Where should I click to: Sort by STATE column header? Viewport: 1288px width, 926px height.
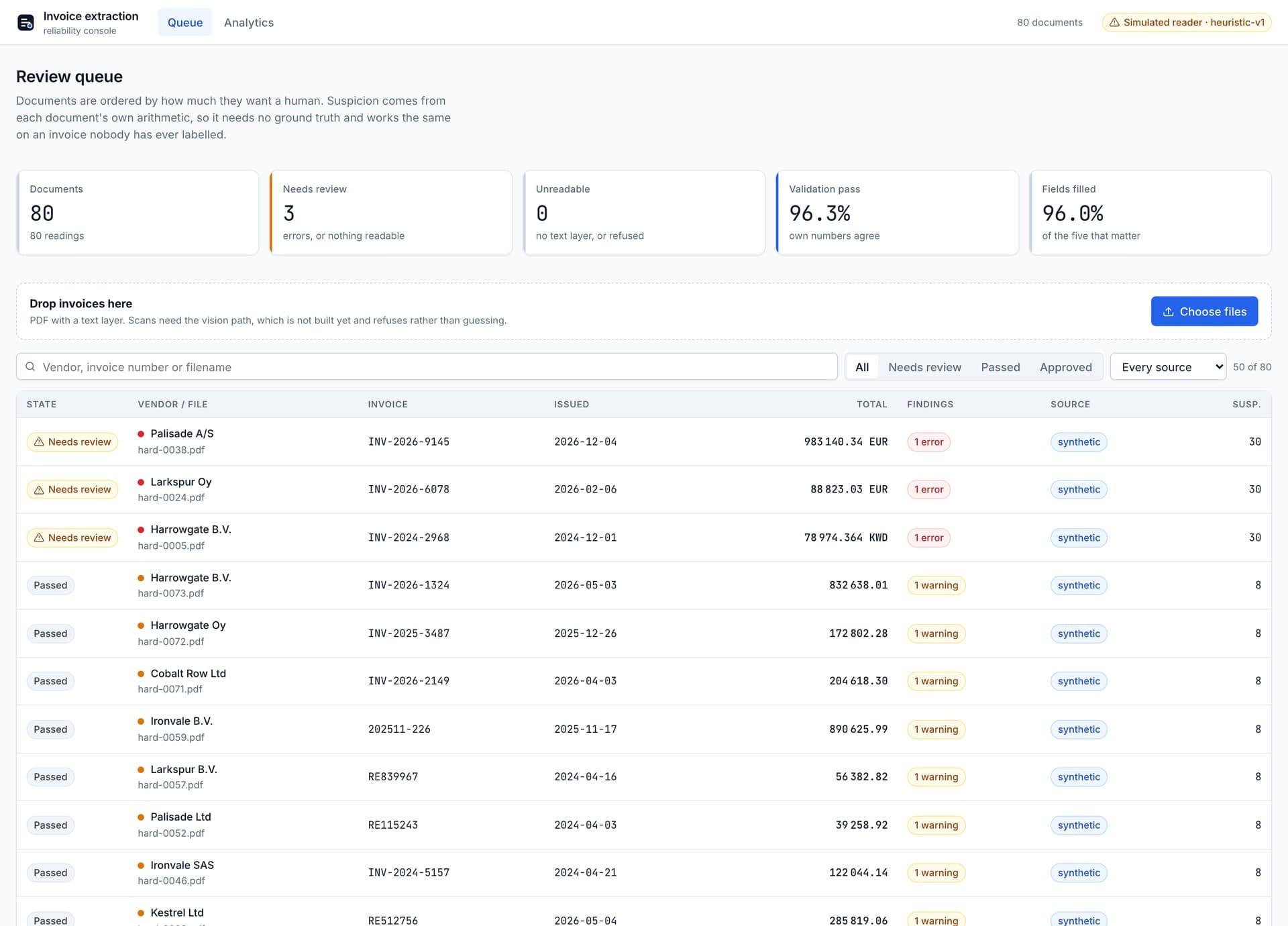[42, 405]
